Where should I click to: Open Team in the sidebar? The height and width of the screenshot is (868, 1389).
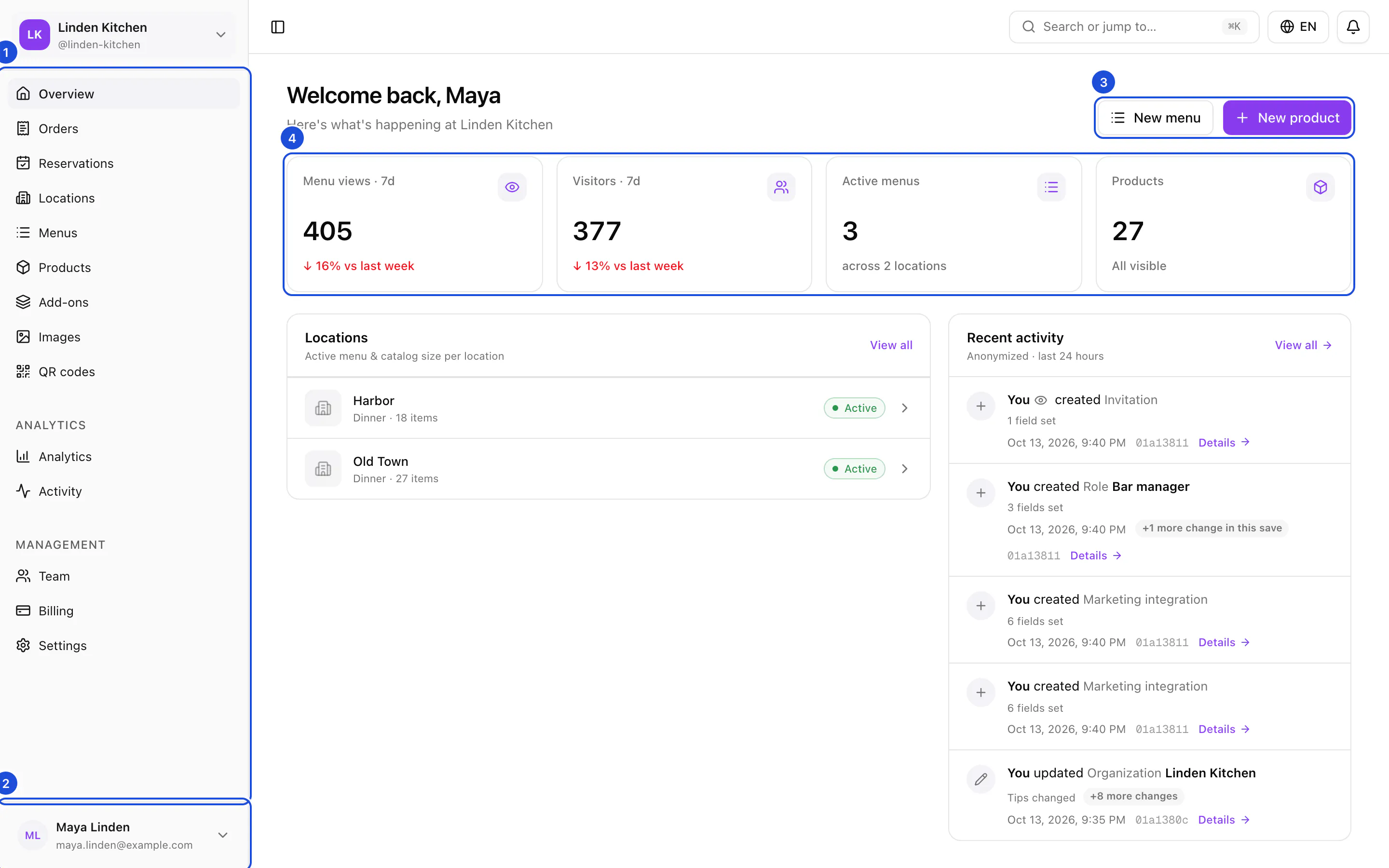point(124,576)
